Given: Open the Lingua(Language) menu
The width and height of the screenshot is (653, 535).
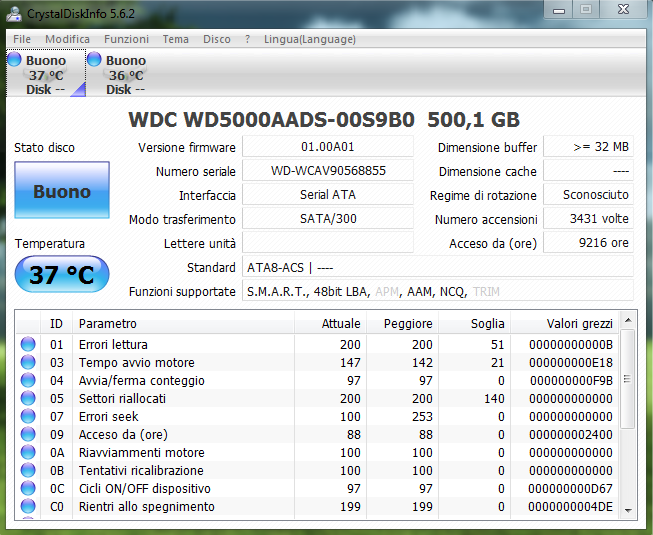Looking at the screenshot, I should click(x=310, y=39).
